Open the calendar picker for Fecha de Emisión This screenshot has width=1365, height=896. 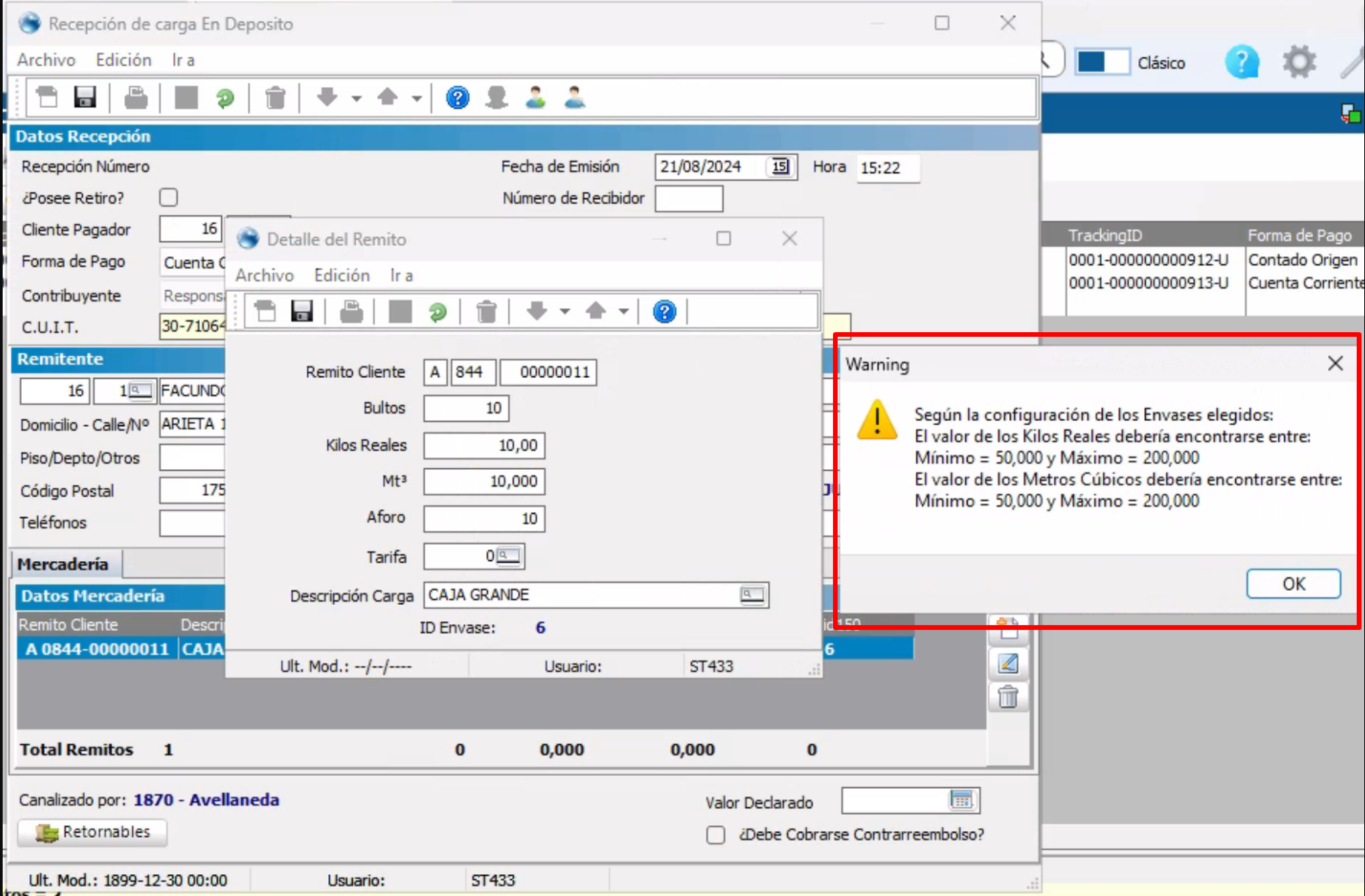pos(780,167)
